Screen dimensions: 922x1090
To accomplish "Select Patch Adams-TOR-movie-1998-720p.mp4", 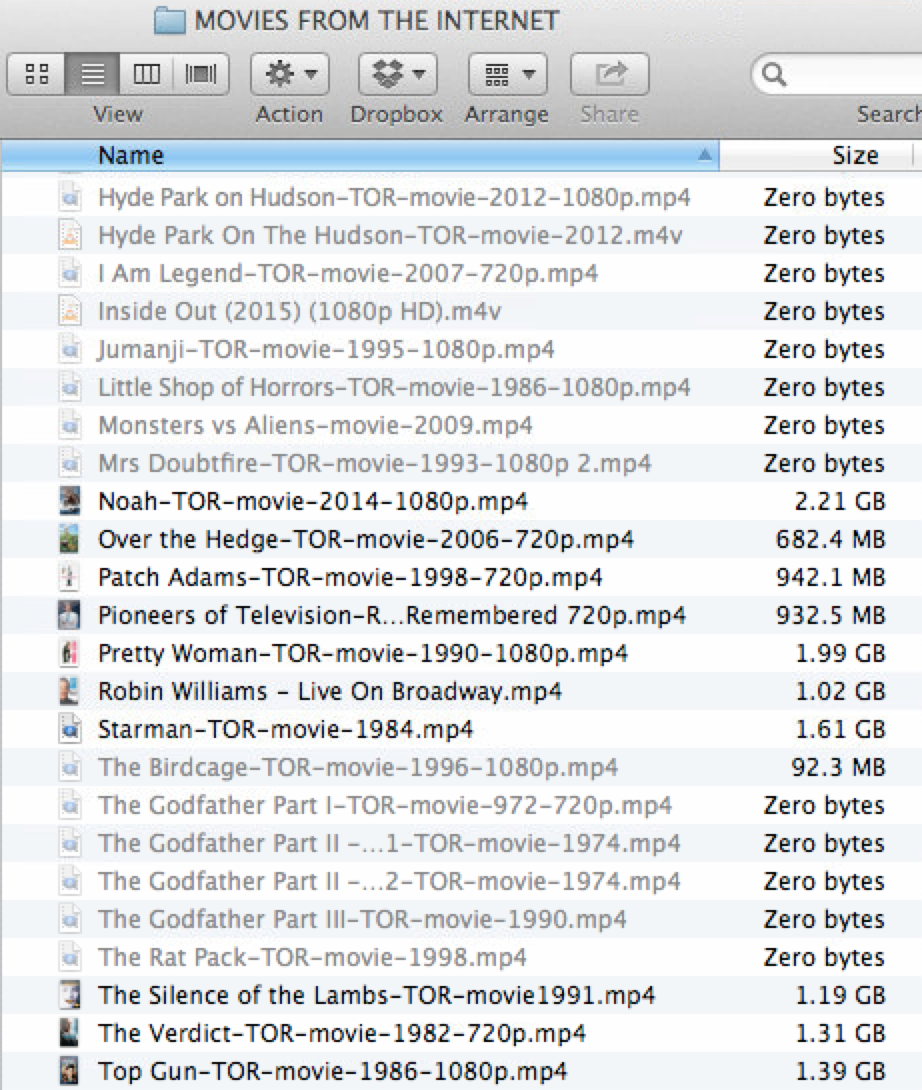I will click(350, 577).
